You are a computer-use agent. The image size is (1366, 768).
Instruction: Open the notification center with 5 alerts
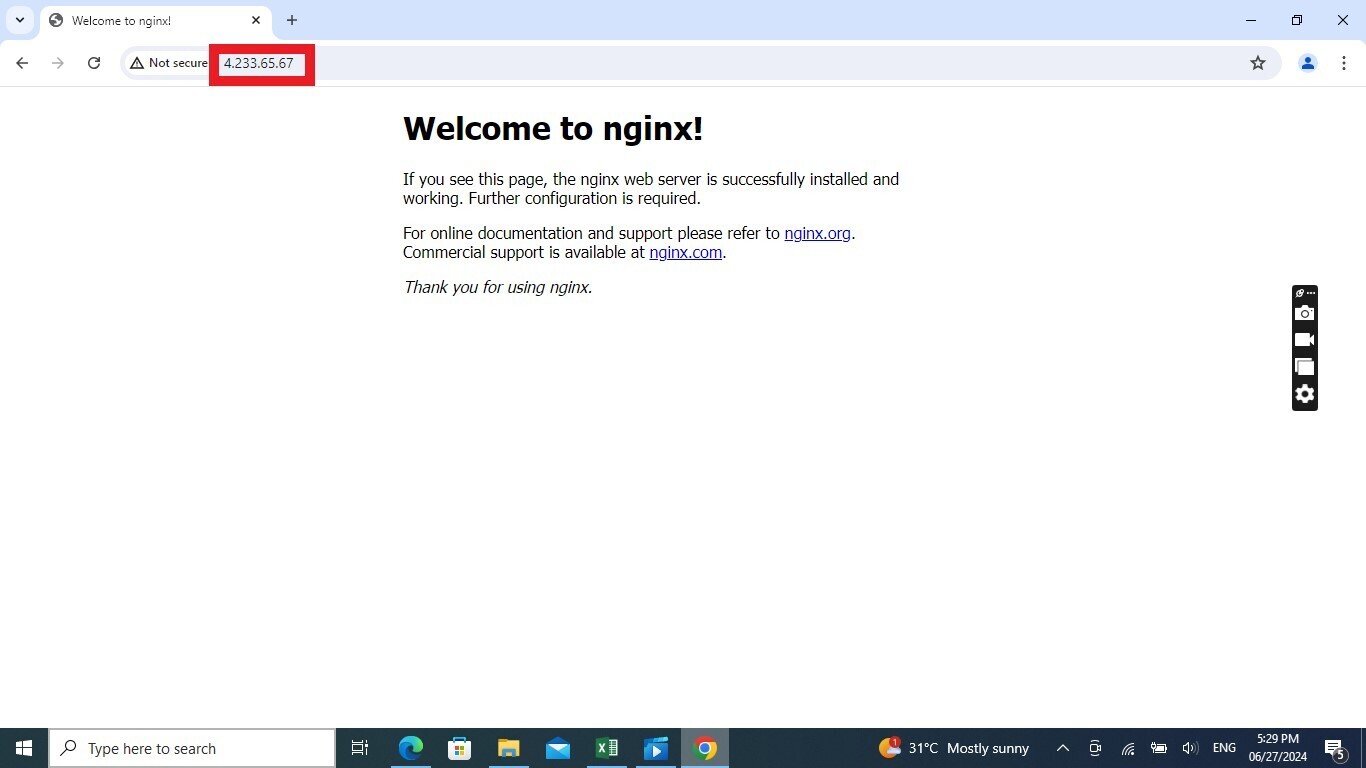coord(1335,748)
